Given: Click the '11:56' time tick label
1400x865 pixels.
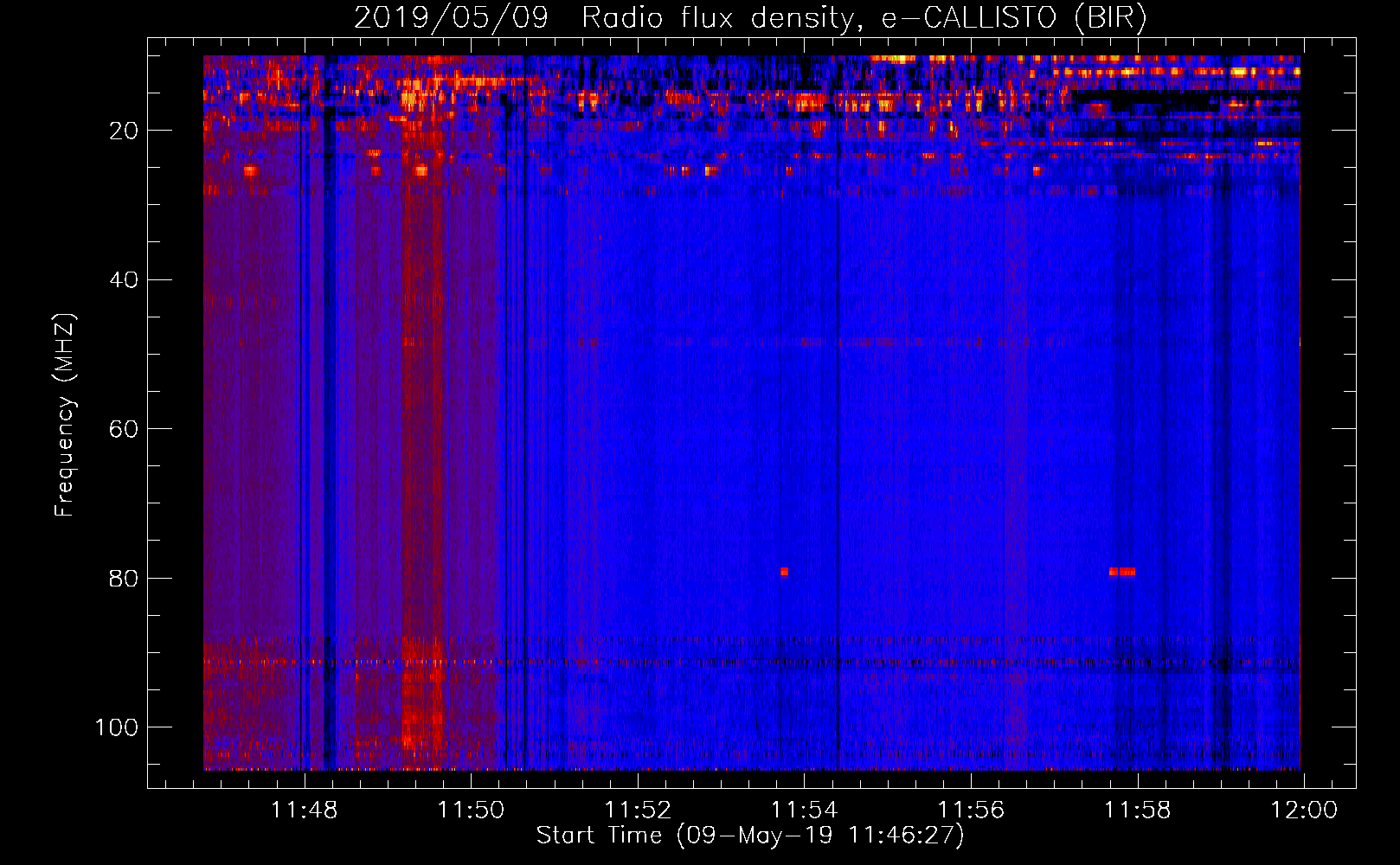Looking at the screenshot, I should point(971,811).
